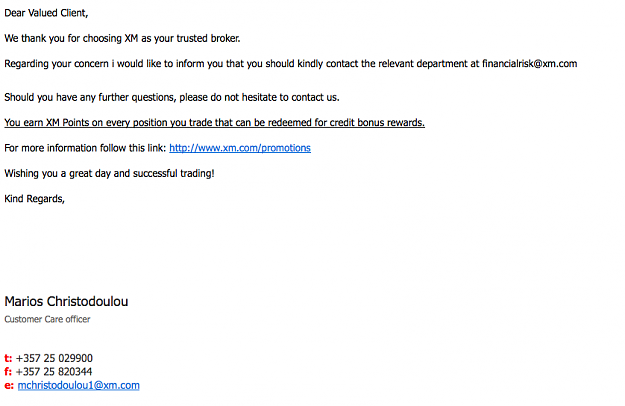
Task: Click the mchristodoulou1@xm.com email link
Action: click(79, 385)
